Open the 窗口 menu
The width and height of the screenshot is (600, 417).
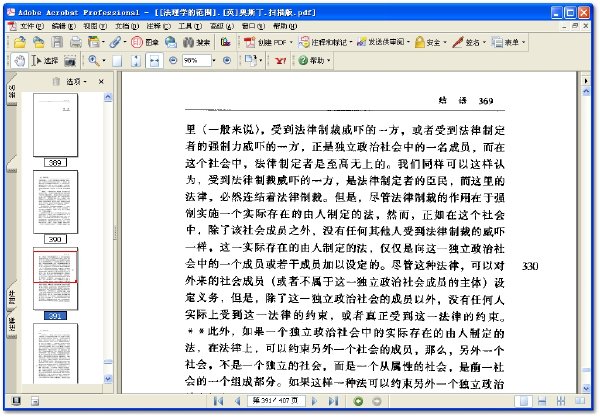pyautogui.click(x=253, y=26)
